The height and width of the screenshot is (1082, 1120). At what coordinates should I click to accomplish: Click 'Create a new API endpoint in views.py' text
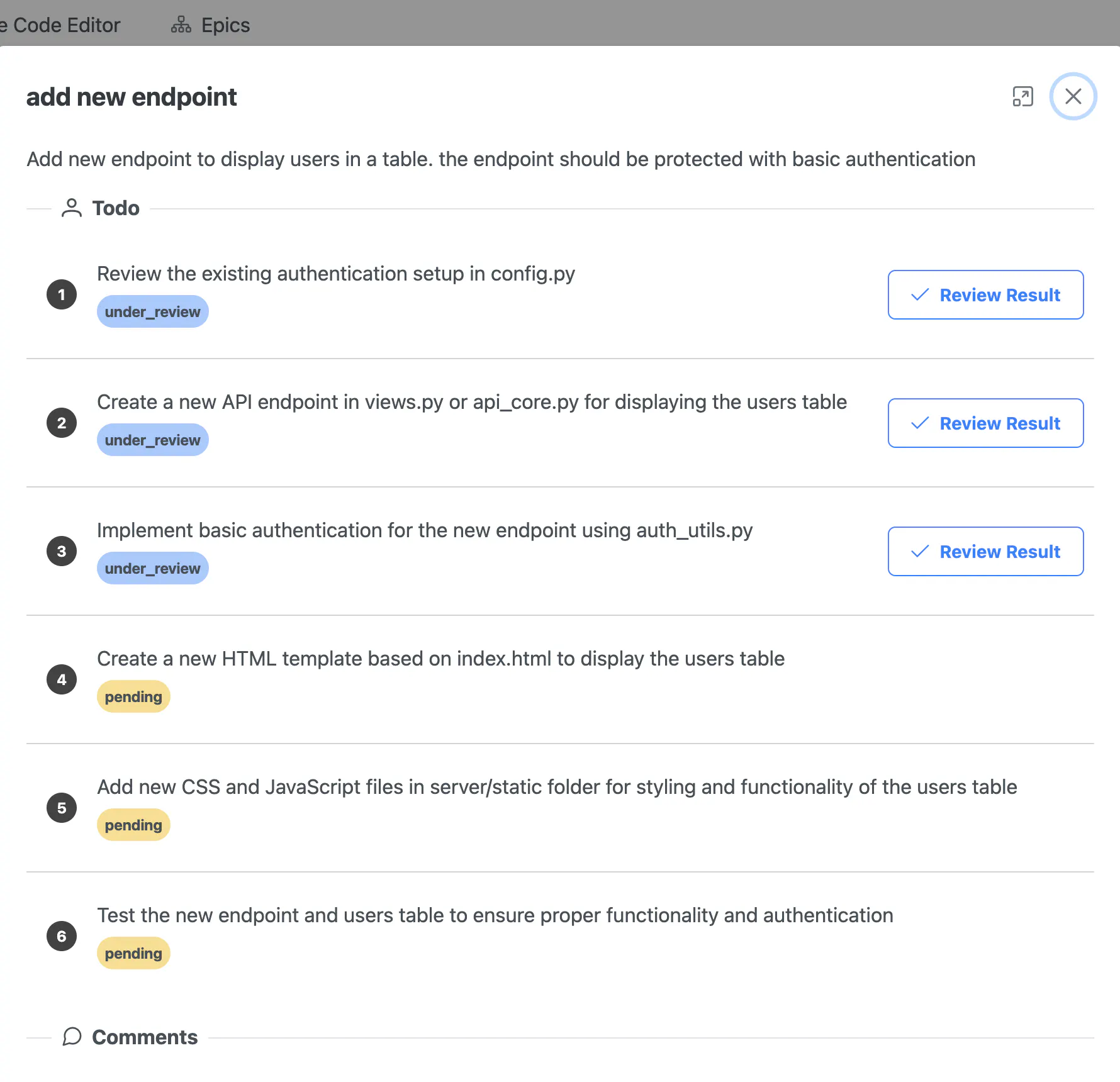(x=270, y=402)
